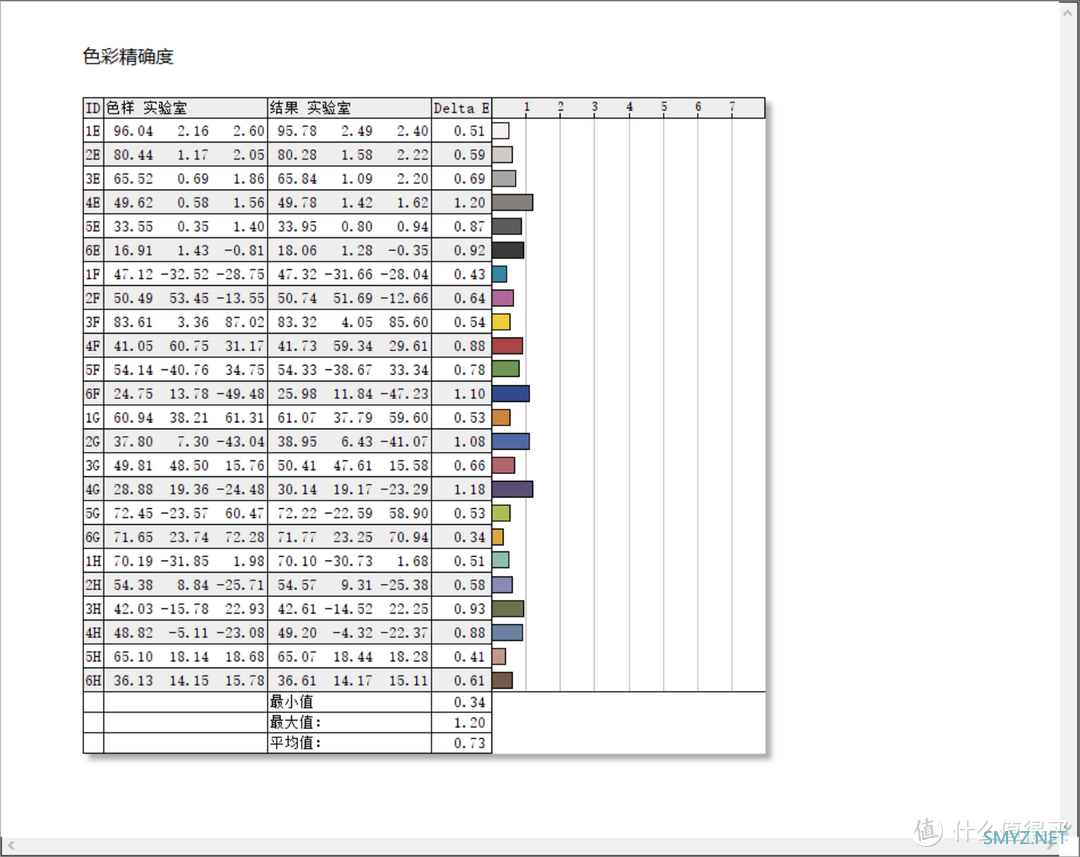Click the gray bar swatch for row 3E
Viewport: 1080px width, 857px height.
click(x=504, y=178)
